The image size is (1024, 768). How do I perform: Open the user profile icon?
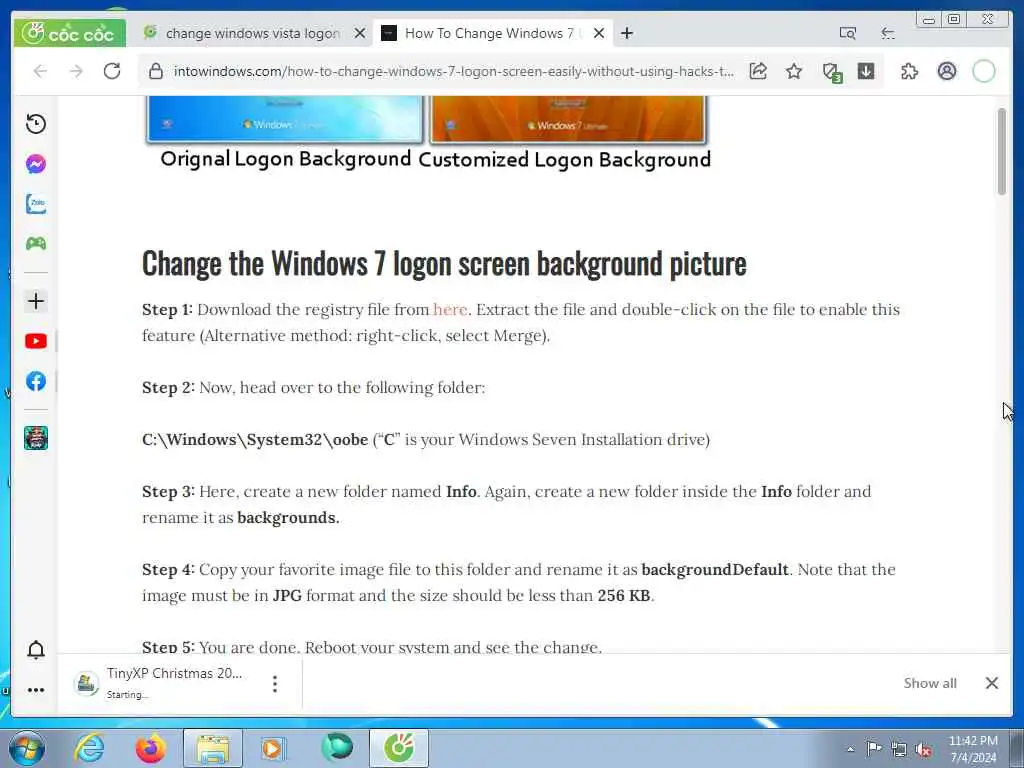pyautogui.click(x=947, y=71)
